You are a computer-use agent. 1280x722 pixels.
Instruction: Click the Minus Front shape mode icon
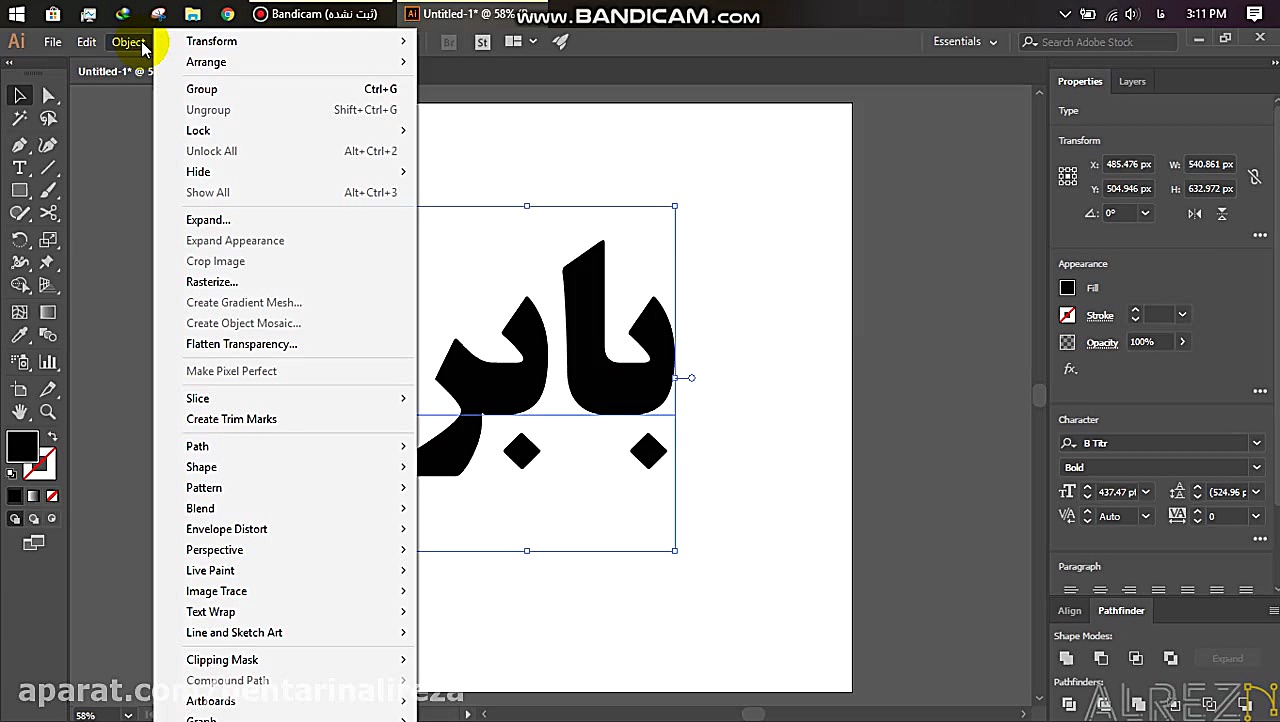[x=1101, y=658]
